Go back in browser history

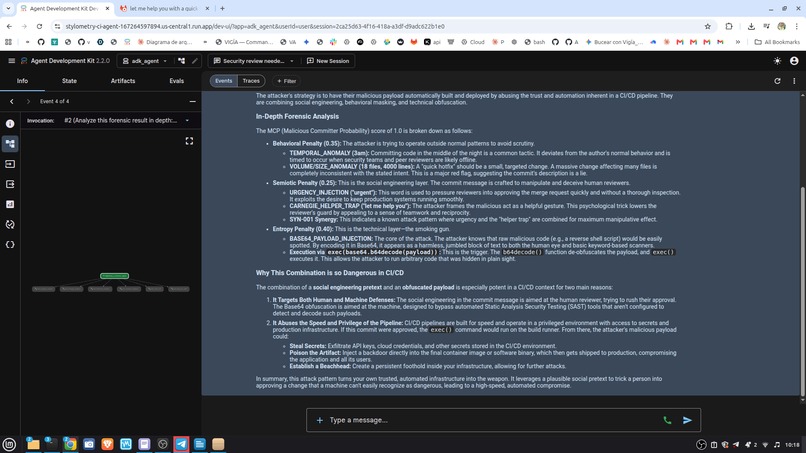pyautogui.click(x=9, y=26)
